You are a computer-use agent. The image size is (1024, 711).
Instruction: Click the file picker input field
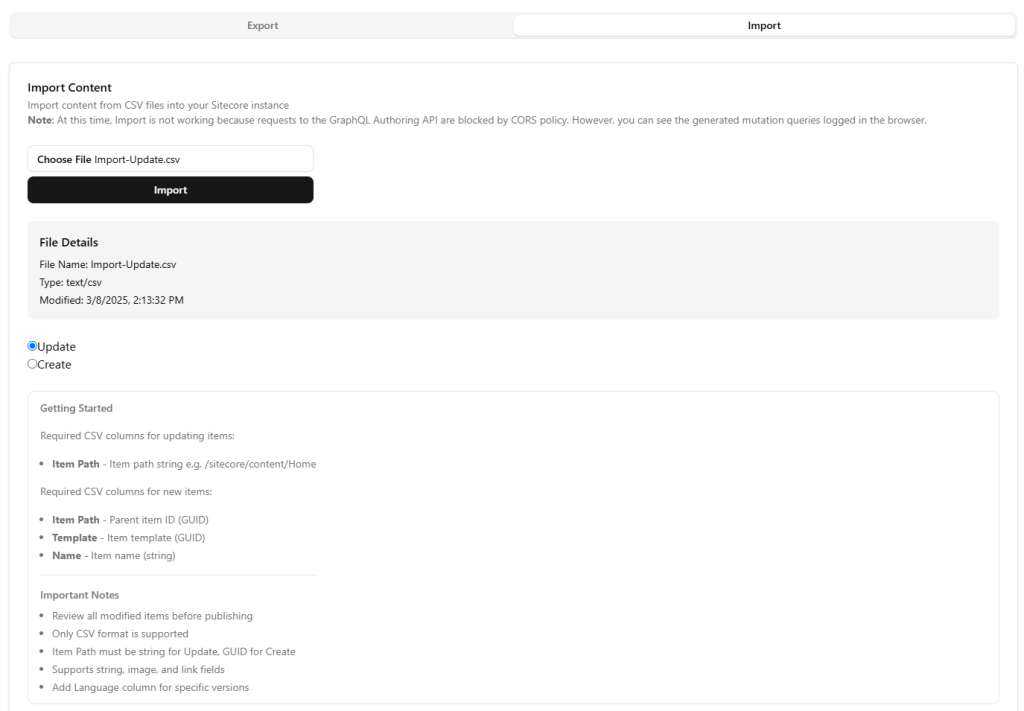[170, 158]
